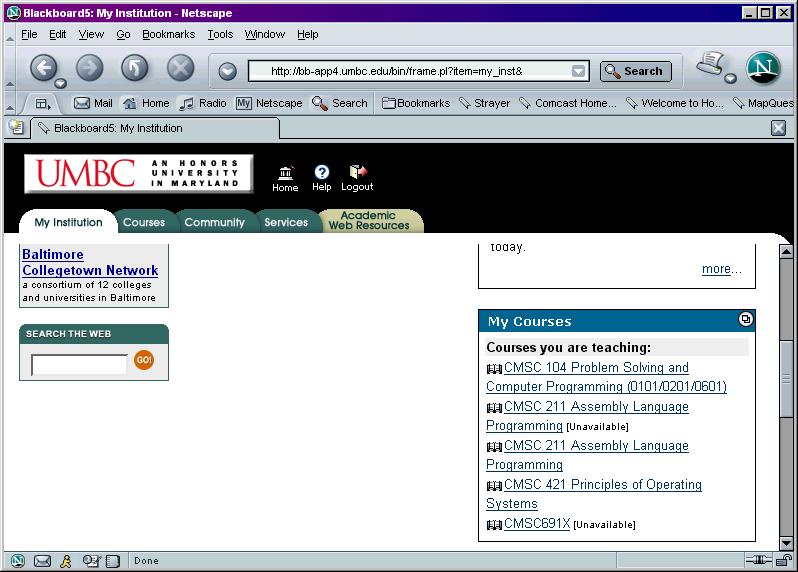The height and width of the screenshot is (572, 798).
Task: Open the unavailable CMSC 211 Assembly Language link
Action: [x=587, y=416]
